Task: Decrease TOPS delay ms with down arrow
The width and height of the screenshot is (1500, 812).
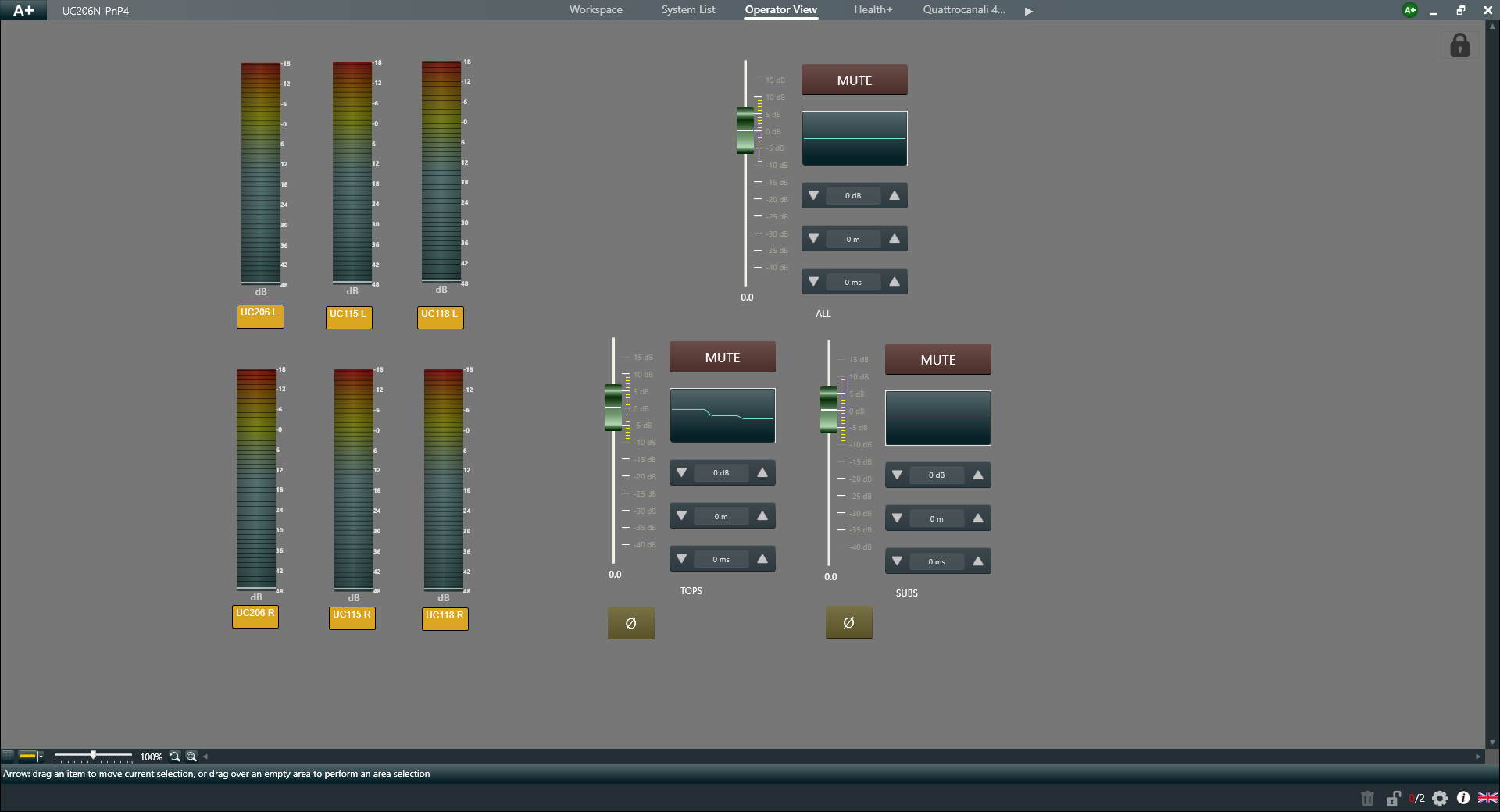Action: click(682, 559)
